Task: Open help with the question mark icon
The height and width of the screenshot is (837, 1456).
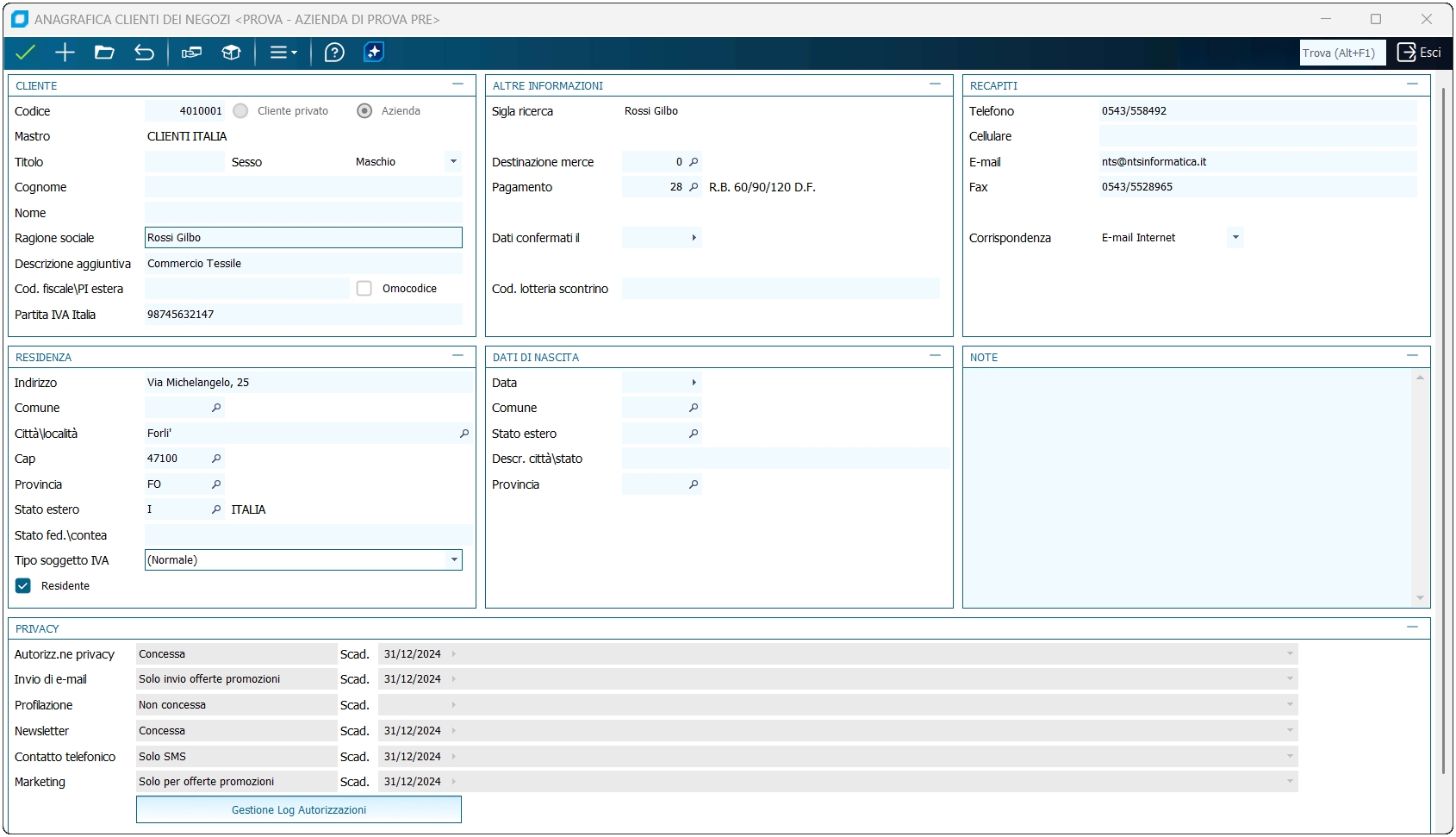Action: tap(334, 53)
